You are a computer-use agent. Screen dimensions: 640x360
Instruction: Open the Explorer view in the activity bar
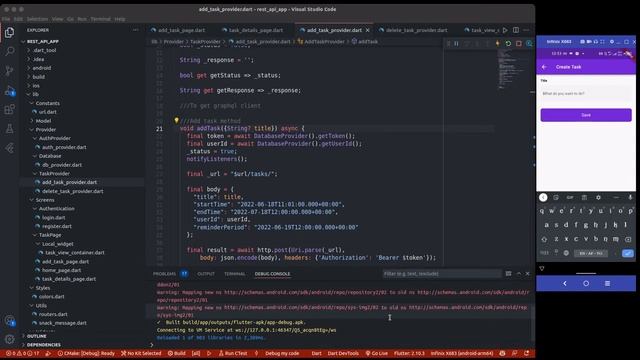pyautogui.click(x=9, y=32)
